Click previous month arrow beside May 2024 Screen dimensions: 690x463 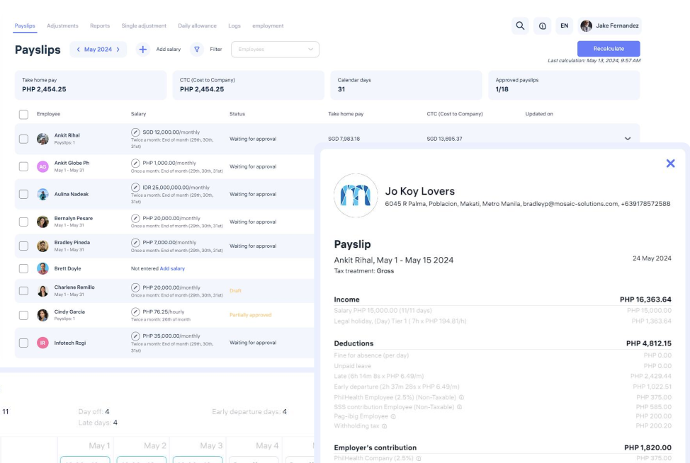click(78, 49)
